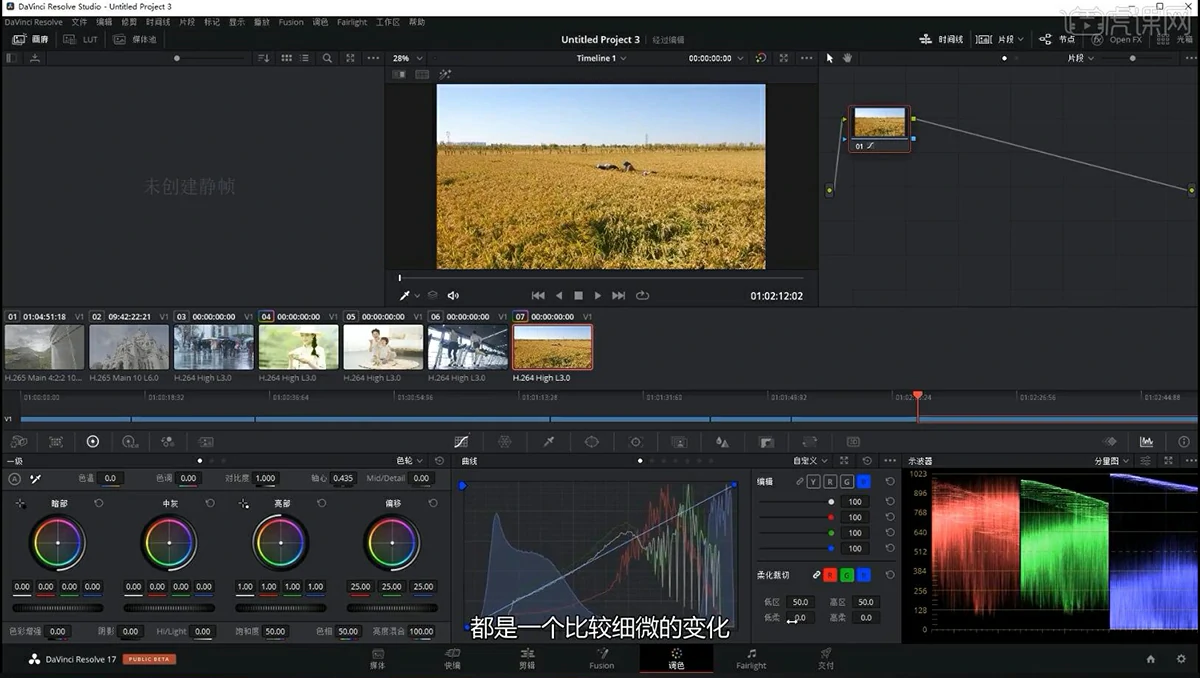This screenshot has height=678, width=1200.
Task: Open the Magic Mask palette icon
Action: (x=679, y=441)
